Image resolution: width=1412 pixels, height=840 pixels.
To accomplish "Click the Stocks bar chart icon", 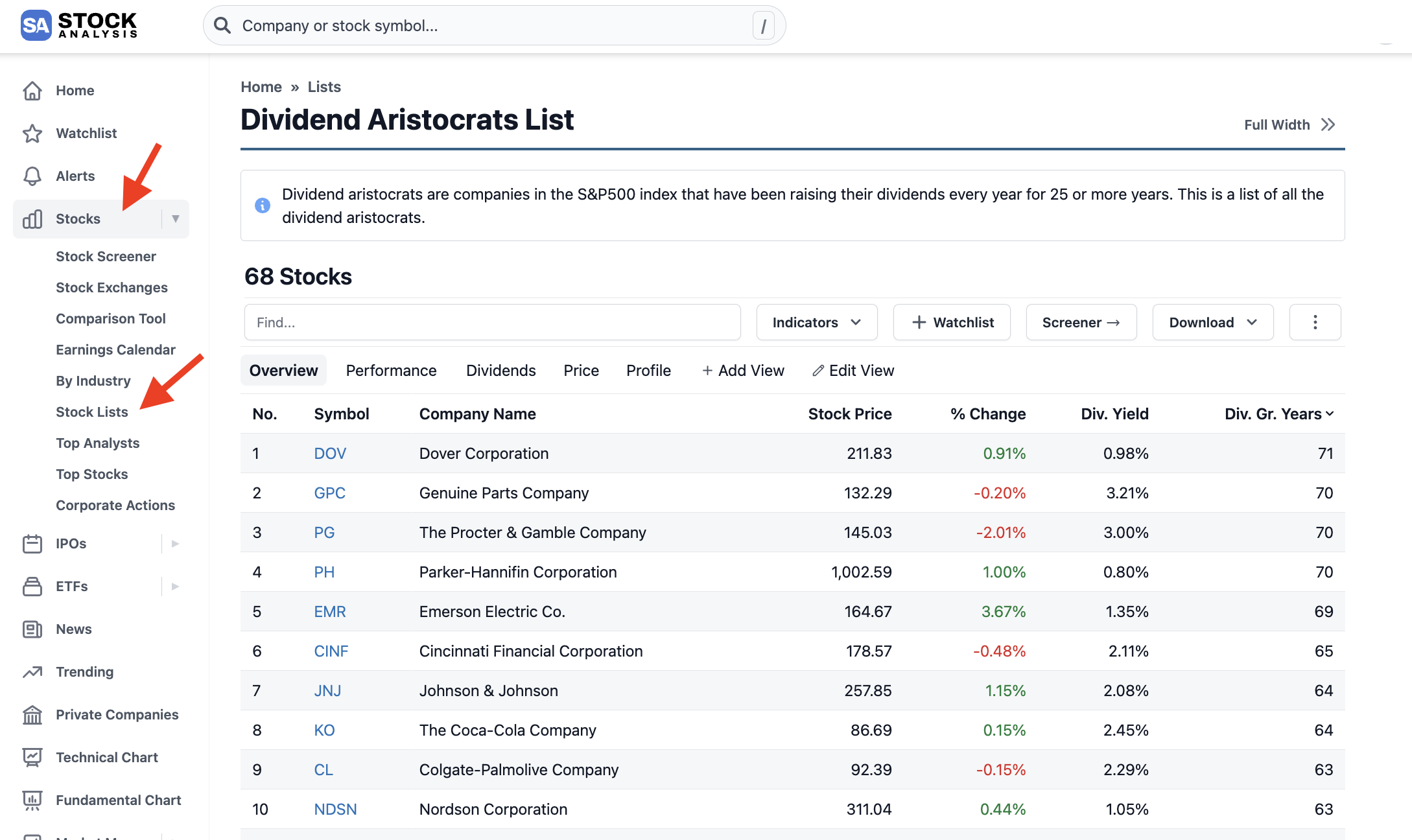I will (32, 219).
